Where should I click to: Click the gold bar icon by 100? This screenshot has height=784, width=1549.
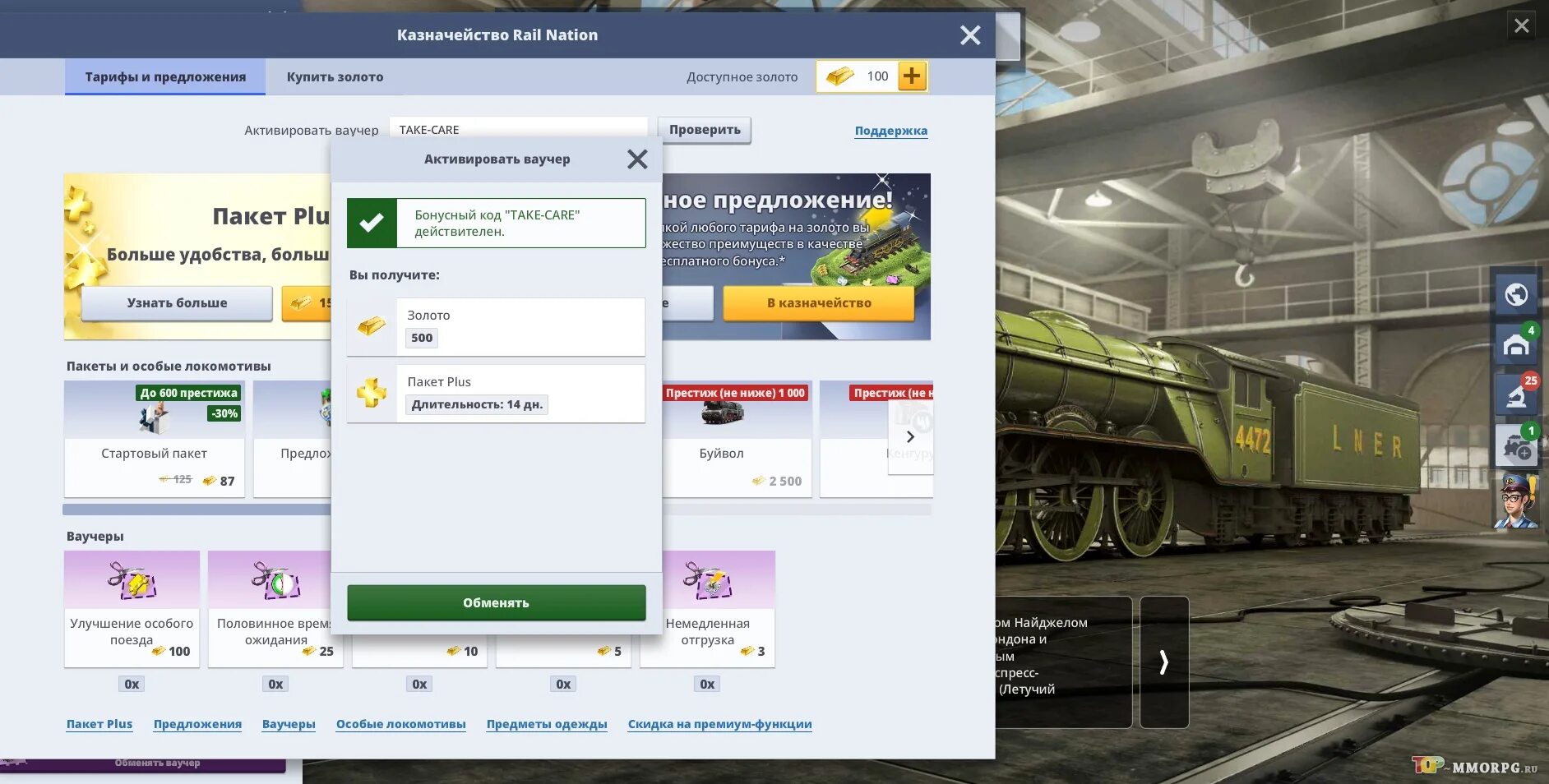(x=839, y=76)
